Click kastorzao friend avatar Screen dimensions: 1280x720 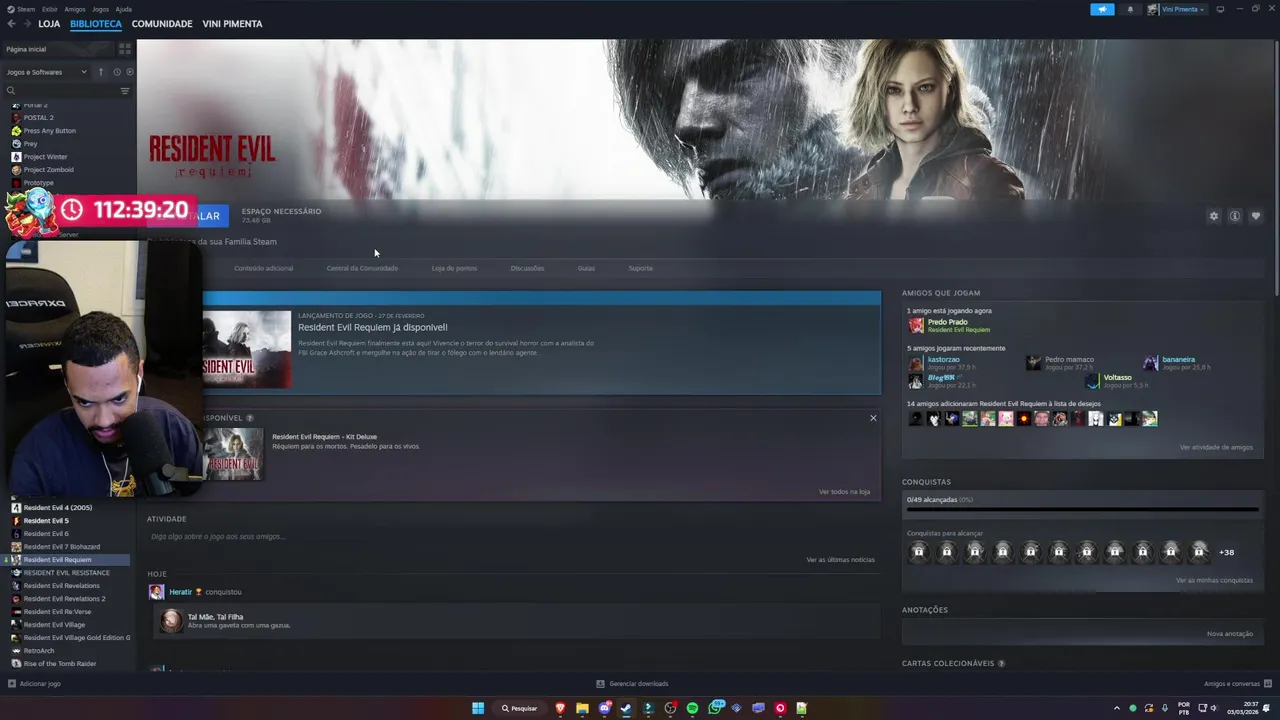[x=915, y=363]
